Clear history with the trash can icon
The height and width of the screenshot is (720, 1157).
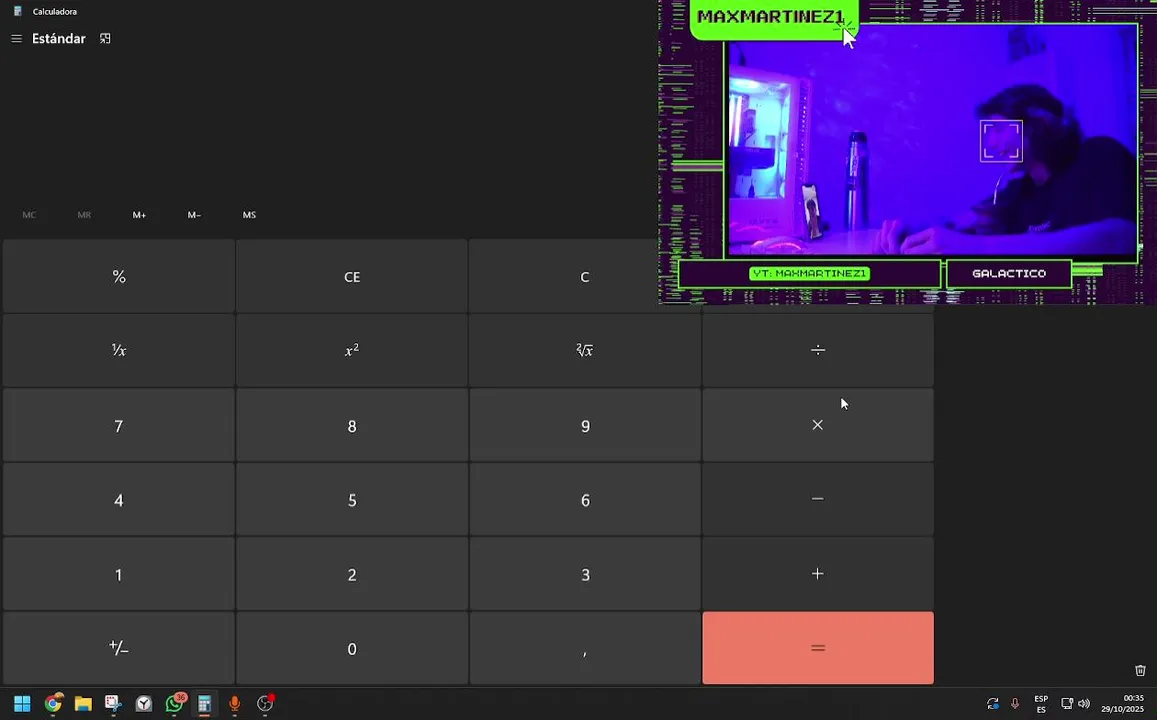[x=1140, y=670]
